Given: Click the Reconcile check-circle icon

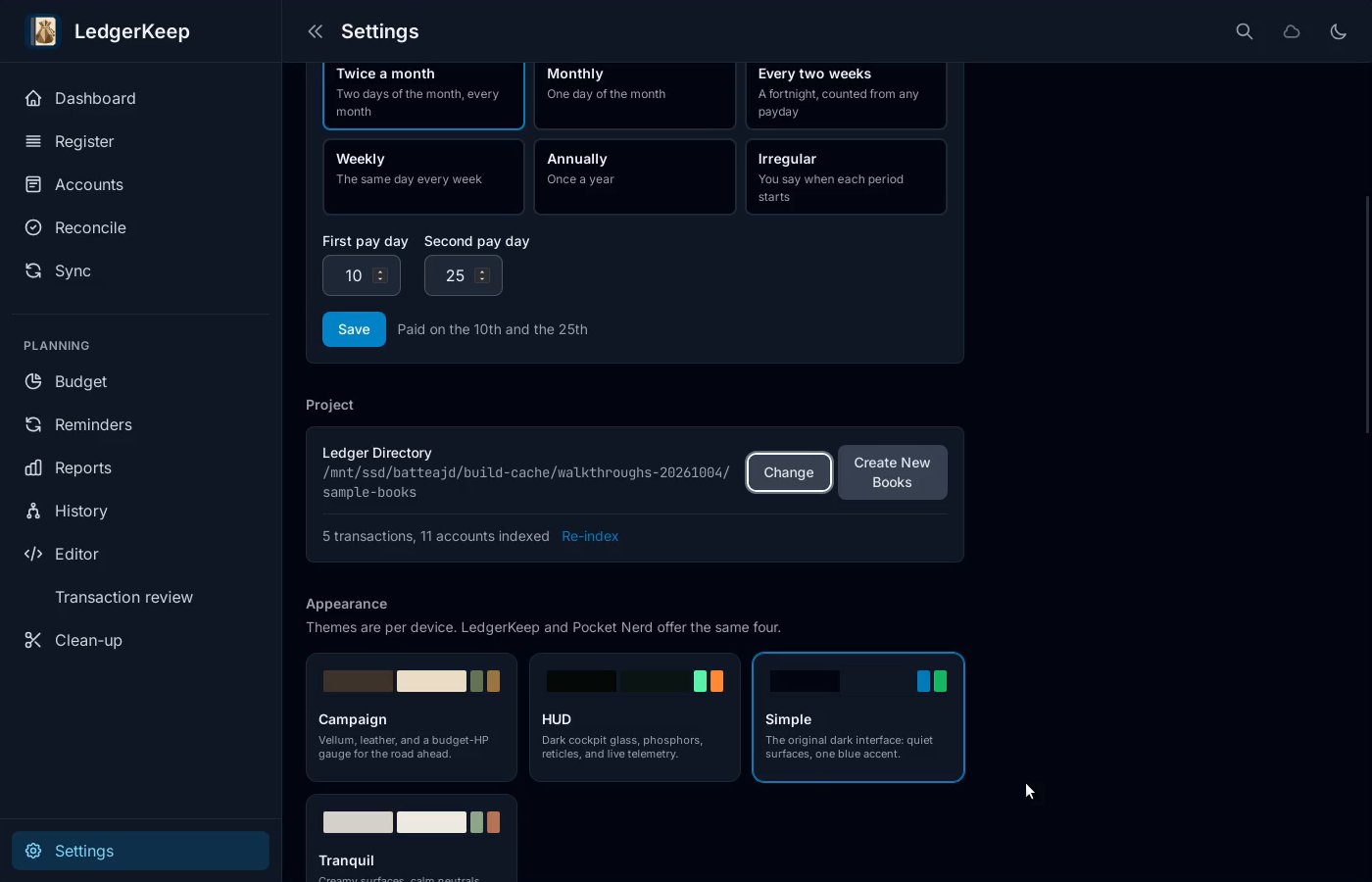Looking at the screenshot, I should [33, 227].
